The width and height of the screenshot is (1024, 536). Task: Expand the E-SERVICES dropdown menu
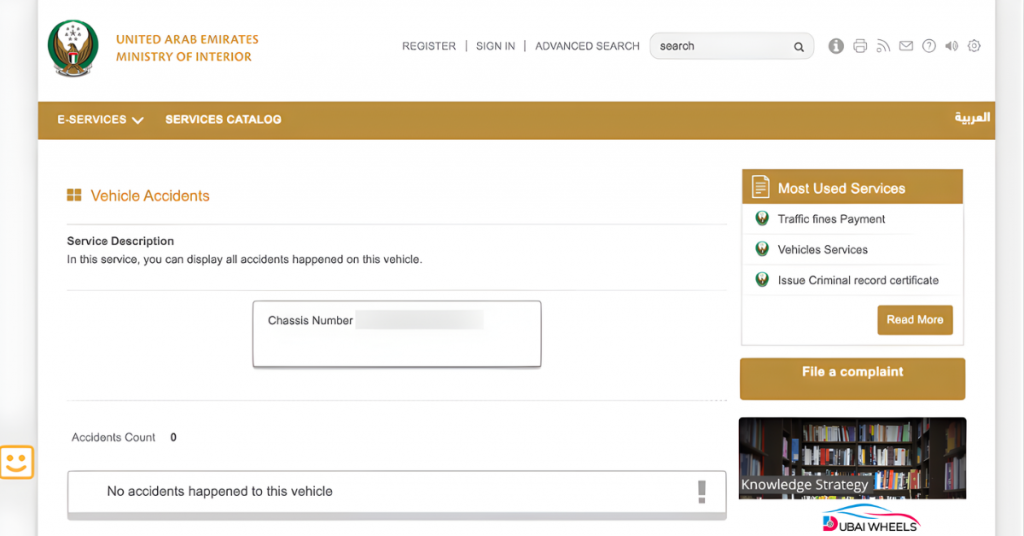[x=100, y=119]
